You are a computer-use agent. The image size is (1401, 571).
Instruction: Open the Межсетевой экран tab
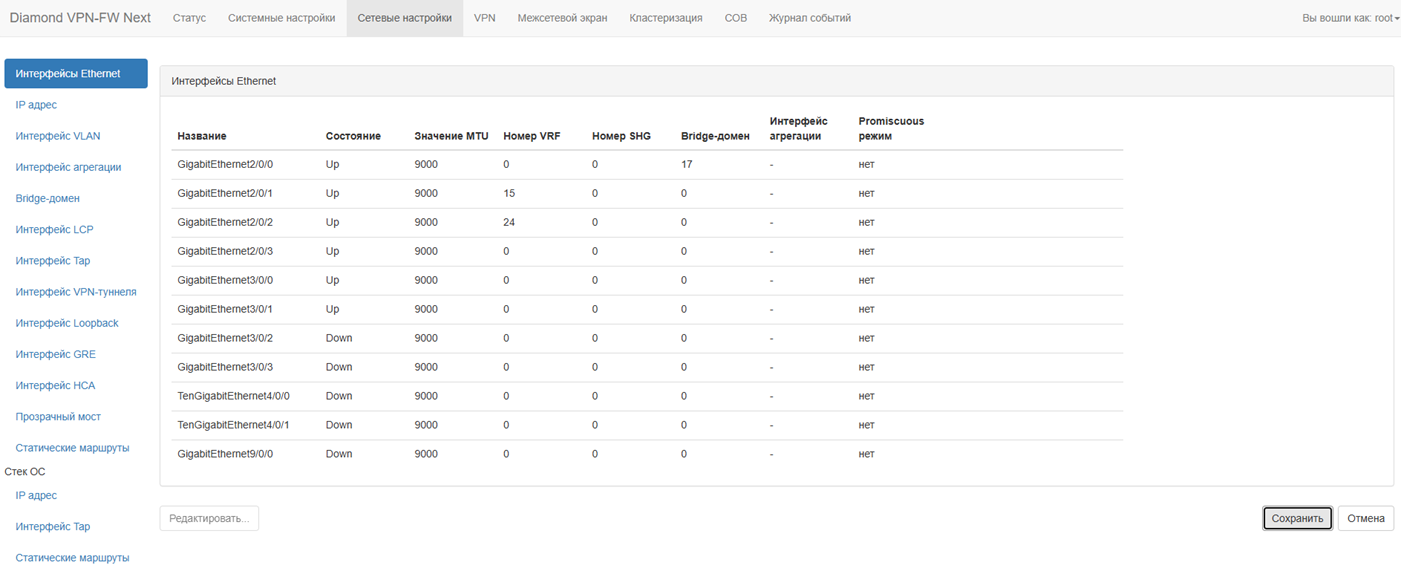562,18
